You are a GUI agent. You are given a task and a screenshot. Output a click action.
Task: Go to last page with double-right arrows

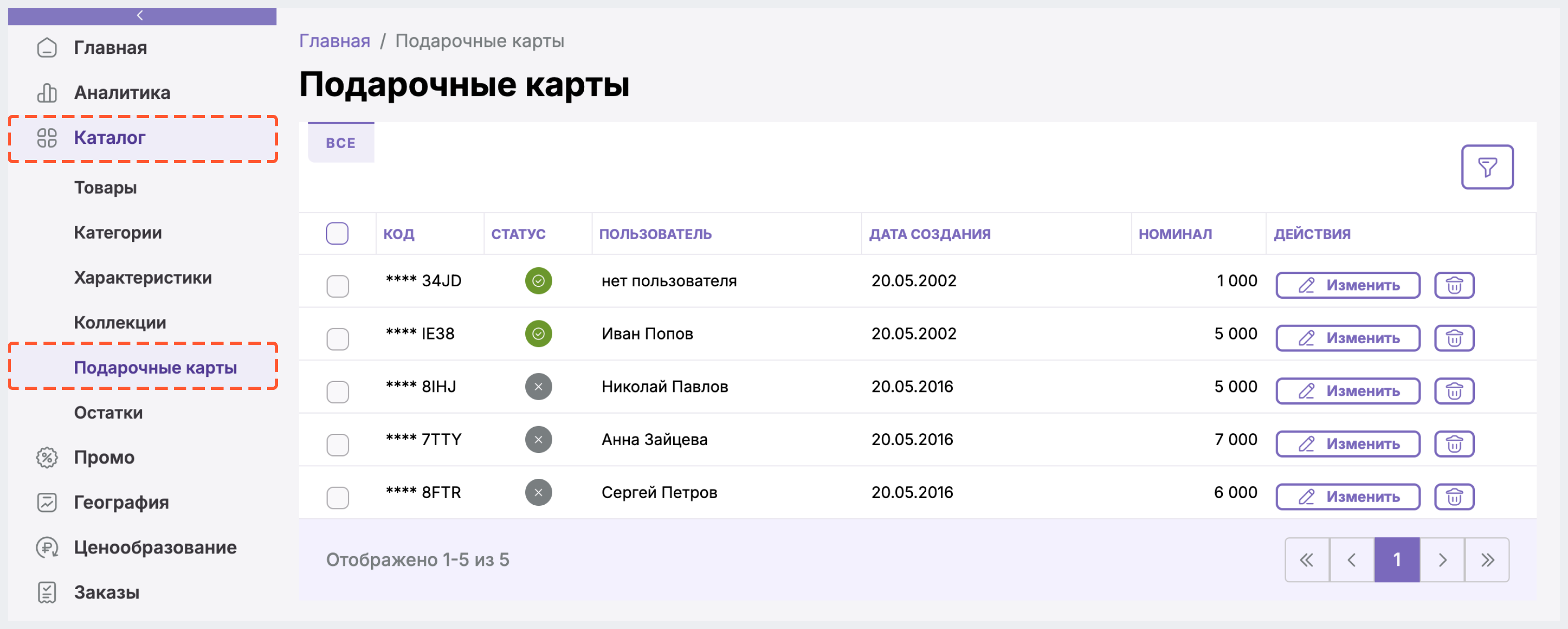(1487, 560)
